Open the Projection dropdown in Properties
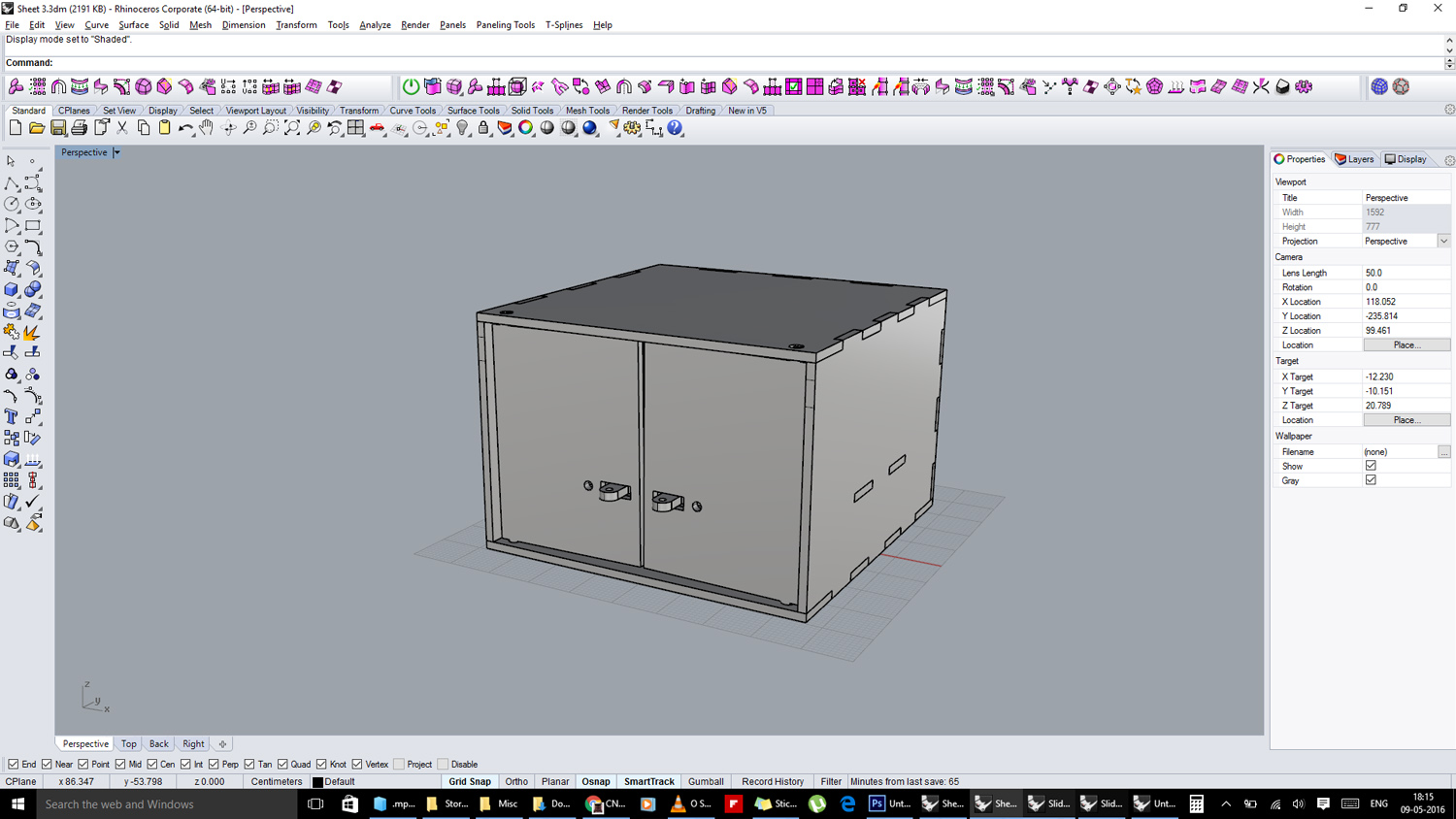Image resolution: width=1456 pixels, height=819 pixels. [1443, 241]
